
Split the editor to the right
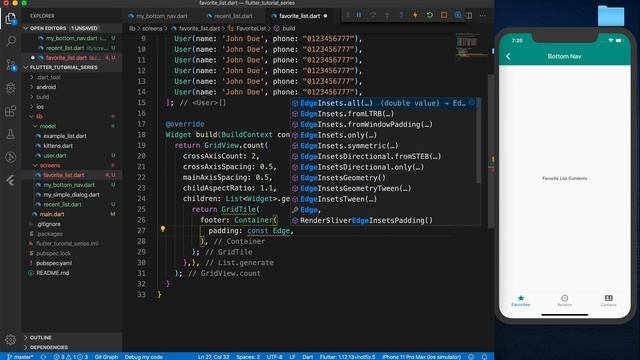469,16
